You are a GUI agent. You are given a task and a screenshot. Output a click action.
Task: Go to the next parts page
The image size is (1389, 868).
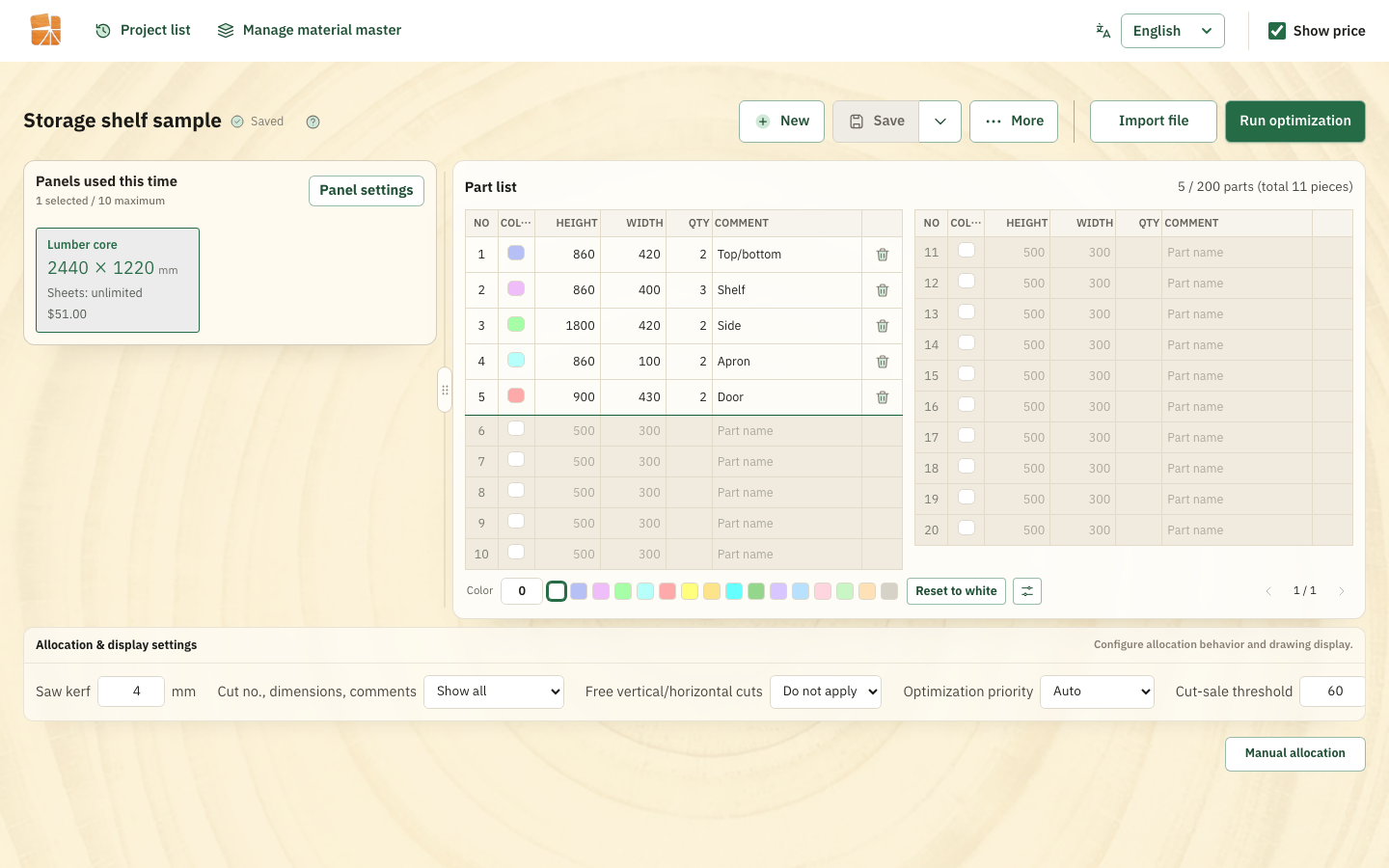(x=1341, y=591)
